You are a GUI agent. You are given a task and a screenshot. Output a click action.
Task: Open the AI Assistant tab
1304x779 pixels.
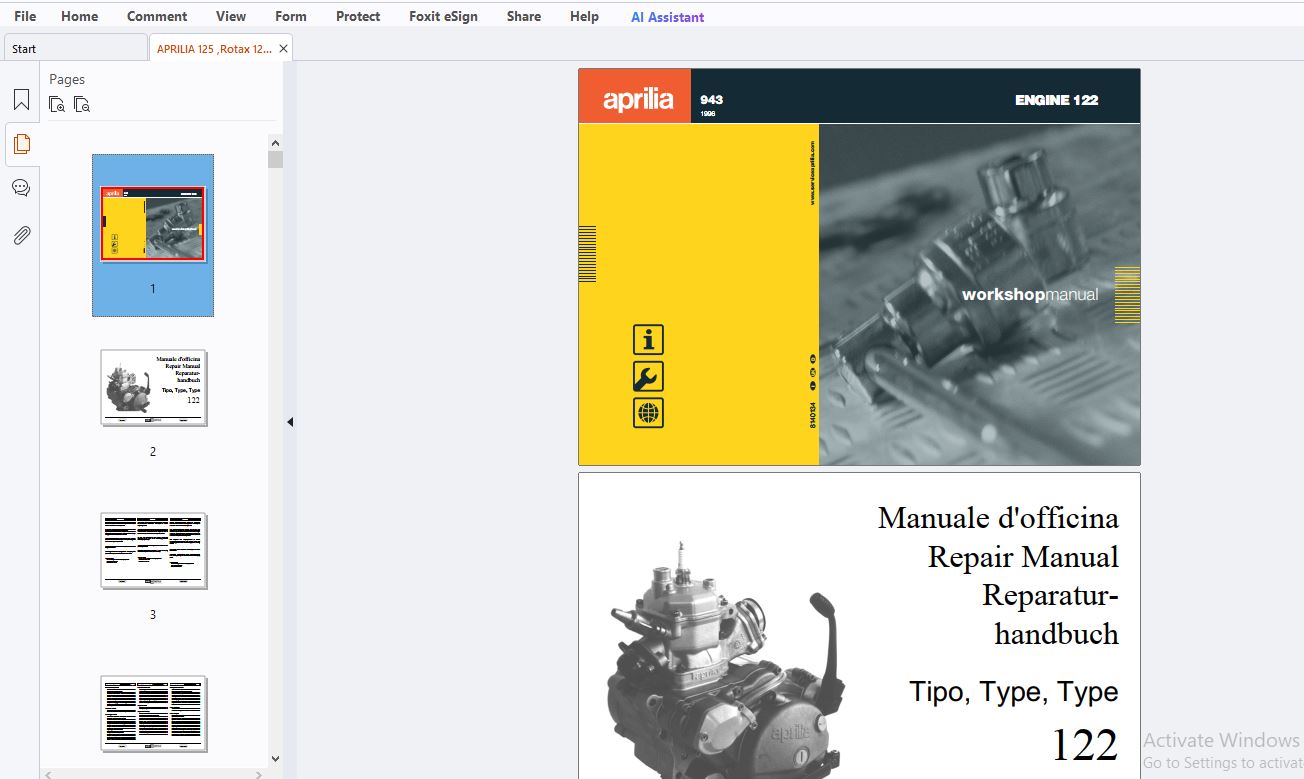(x=667, y=17)
